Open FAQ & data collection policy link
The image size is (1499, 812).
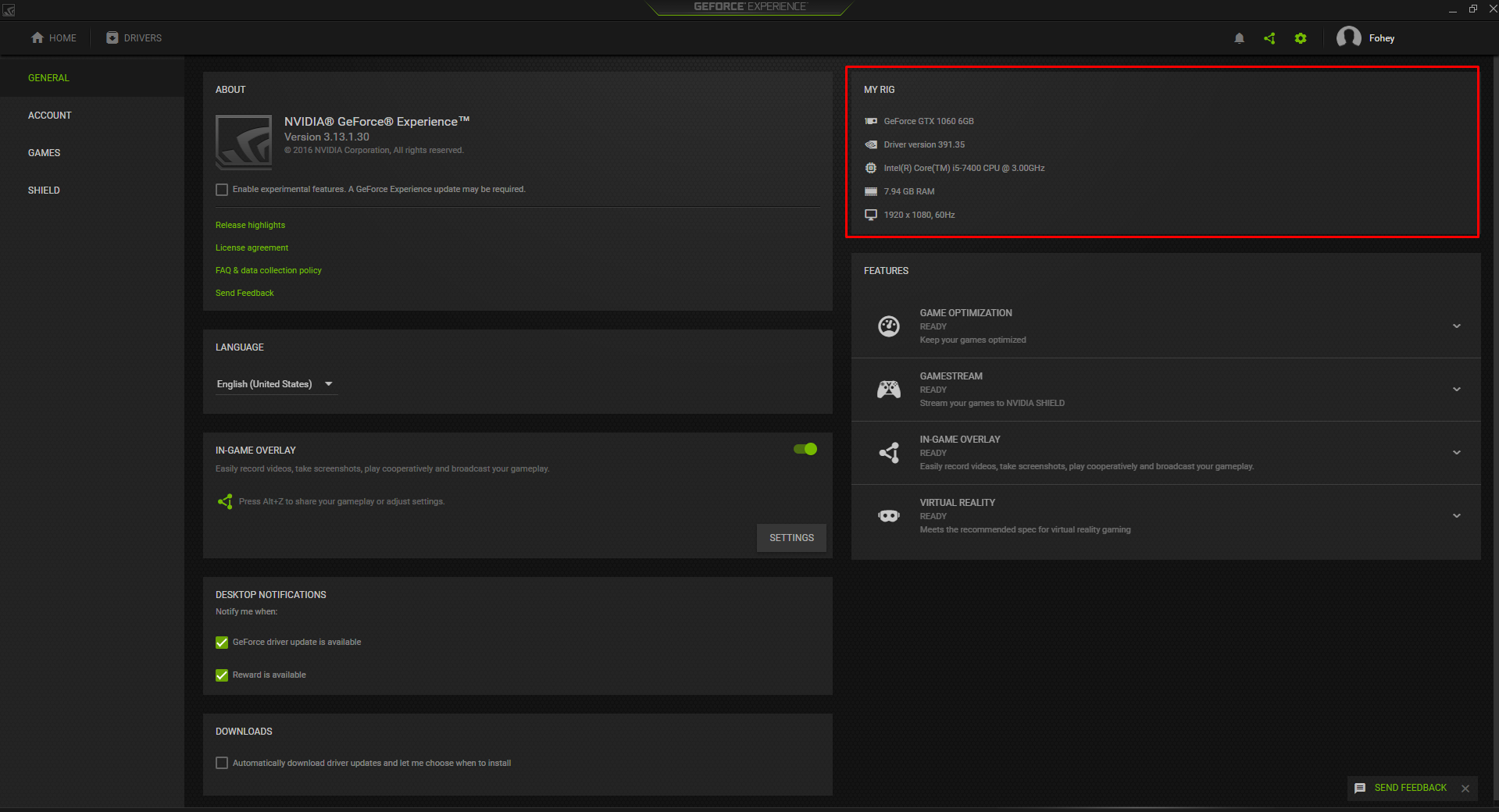coord(268,270)
